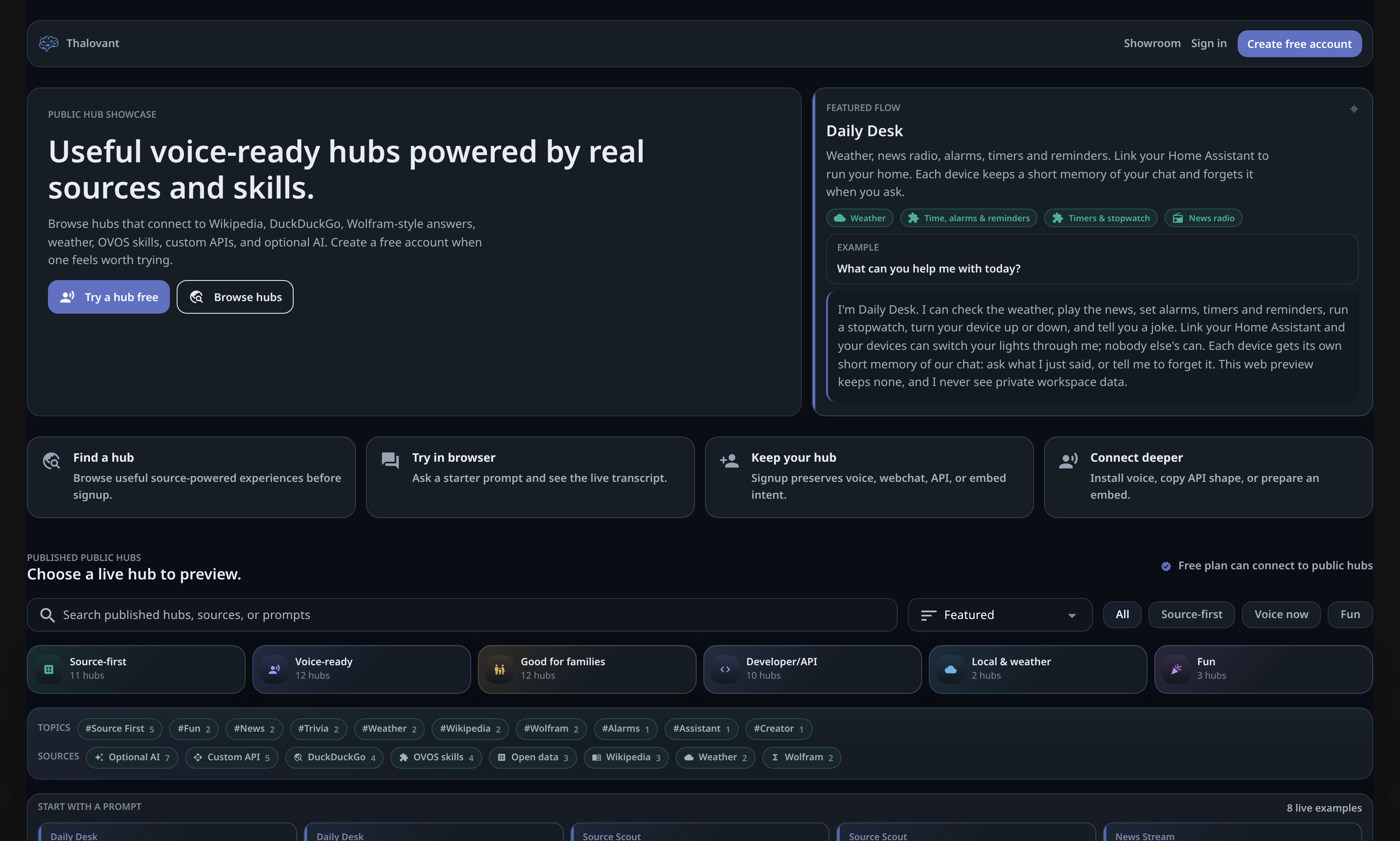Open the Daily Desk featured flow title
1400x841 pixels.
pyautogui.click(x=864, y=131)
